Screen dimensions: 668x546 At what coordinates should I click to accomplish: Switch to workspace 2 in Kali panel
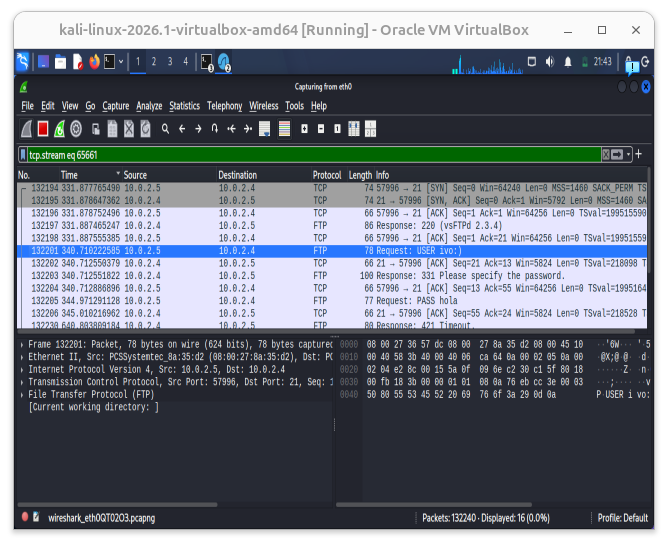pyautogui.click(x=154, y=62)
